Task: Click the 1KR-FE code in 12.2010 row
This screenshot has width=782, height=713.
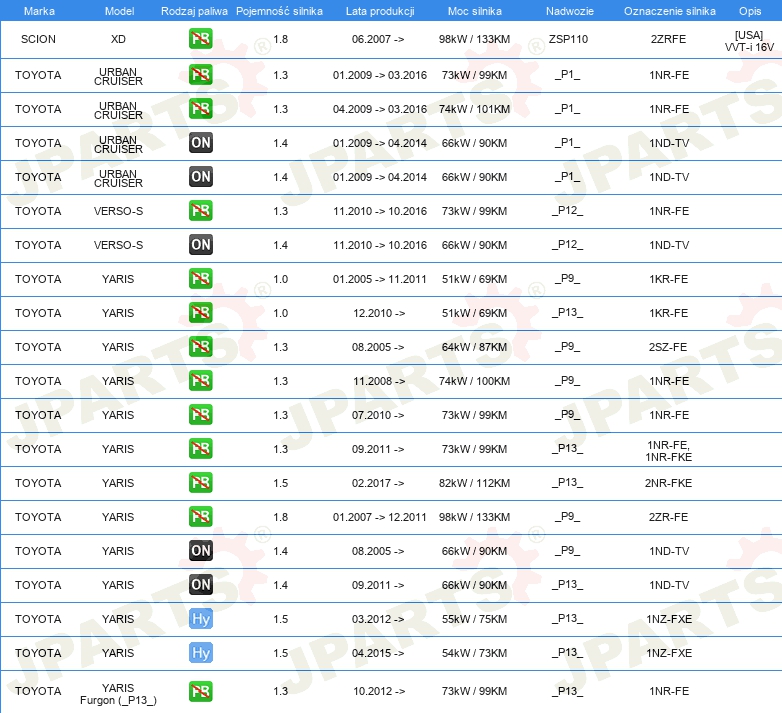Action: [x=668, y=313]
